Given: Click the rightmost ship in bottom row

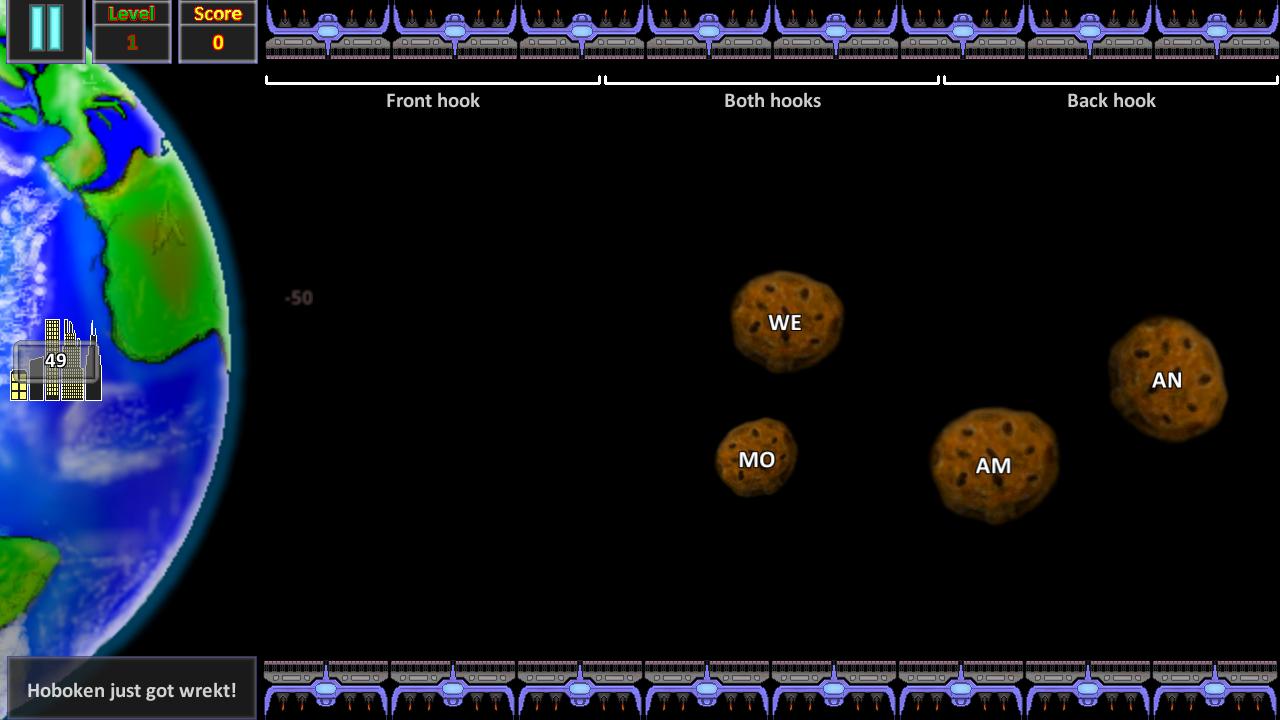Looking at the screenshot, I should pos(1214,688).
